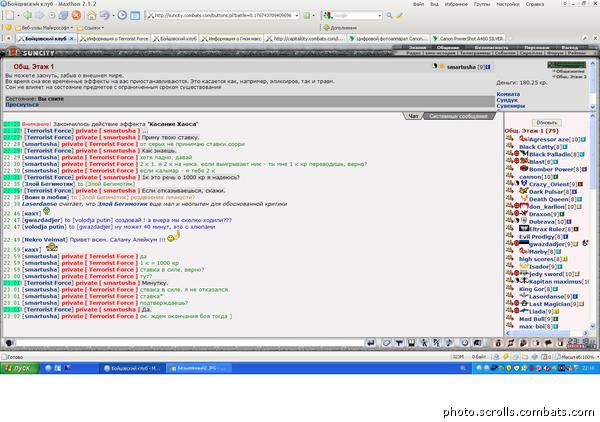Viewport: 600px width, 422px height.
Task: Click 'Nekro Velmat' name in chat greeting line
Action: pyautogui.click(x=44, y=240)
